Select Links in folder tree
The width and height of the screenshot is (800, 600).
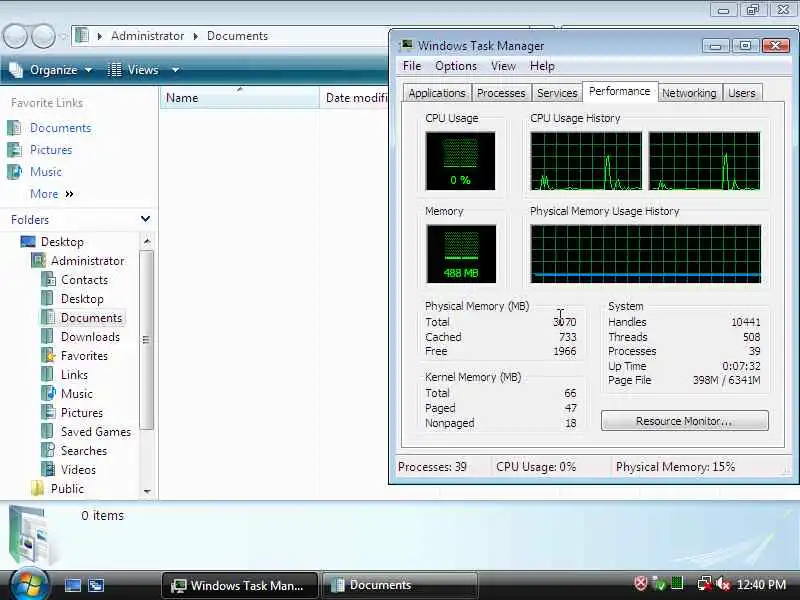[x=74, y=374]
